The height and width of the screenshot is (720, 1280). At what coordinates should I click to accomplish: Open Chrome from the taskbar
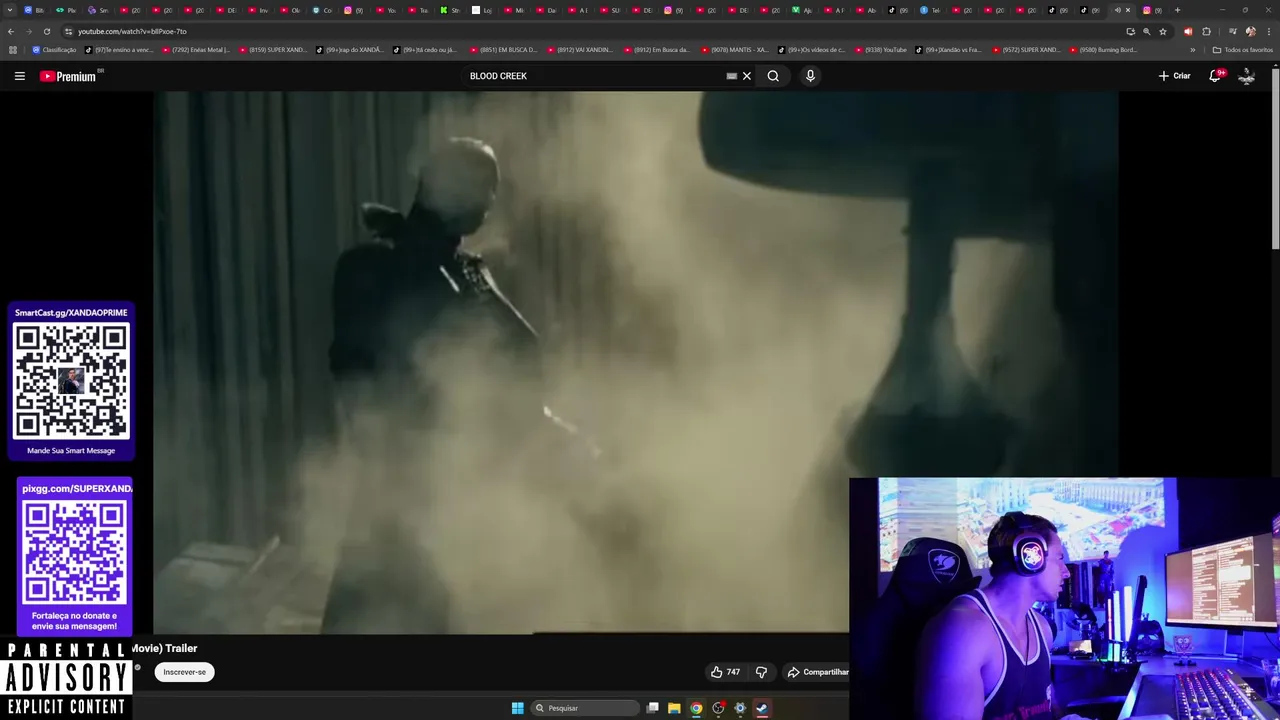pos(696,708)
